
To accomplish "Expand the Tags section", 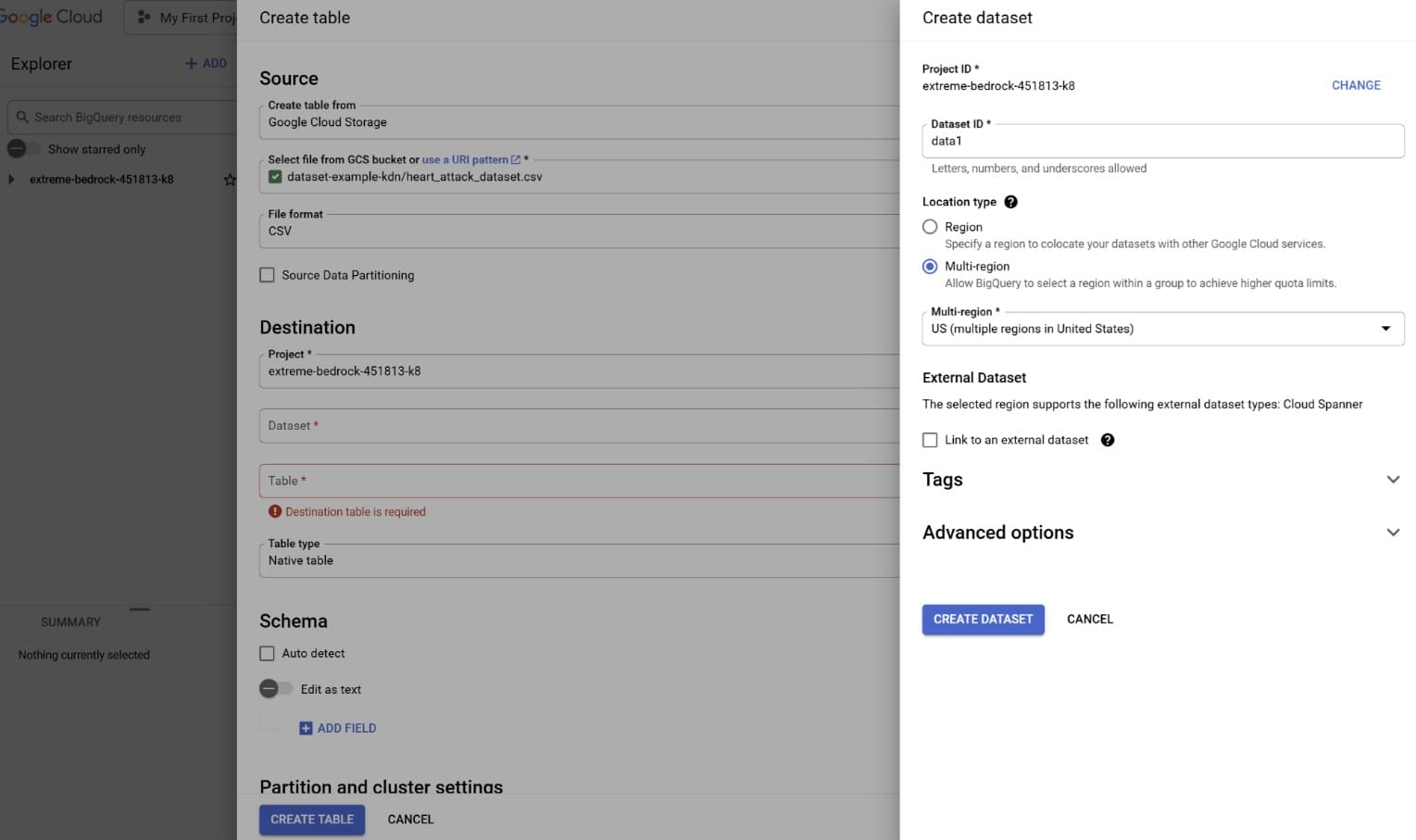I will point(1162,480).
